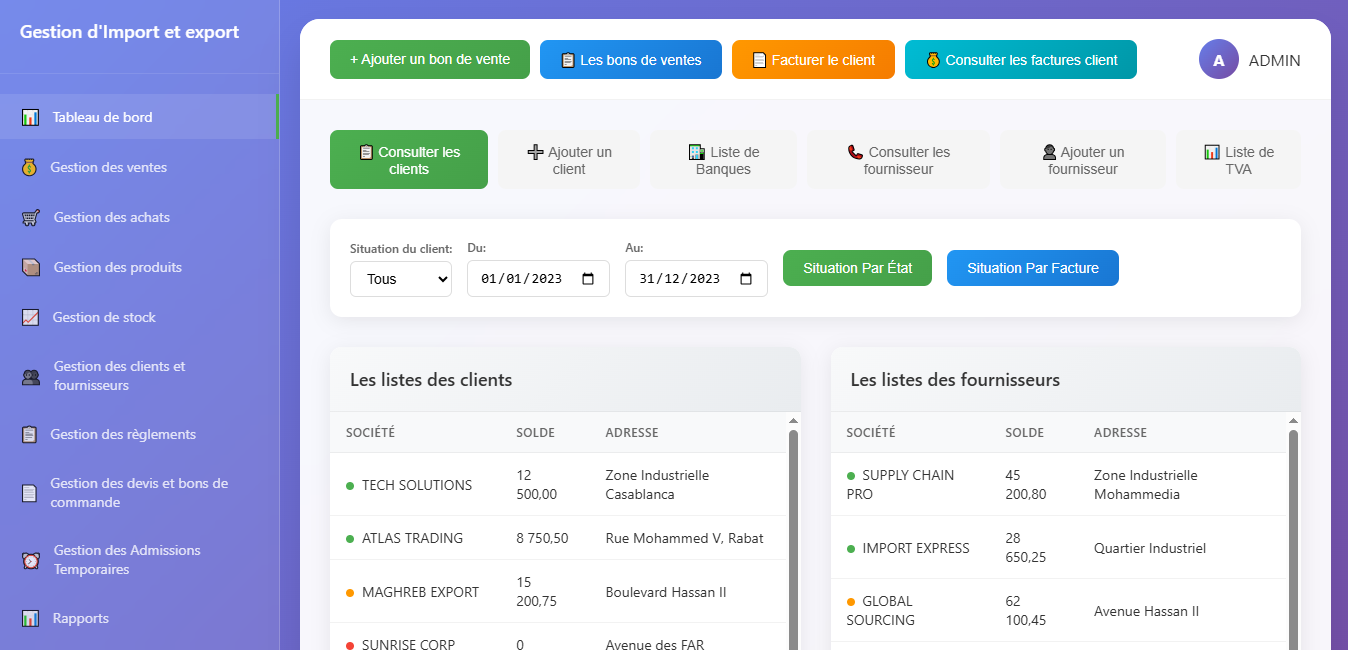1348x650 pixels.
Task: Click the chart icon for Gestion de stock
Action: point(31,318)
